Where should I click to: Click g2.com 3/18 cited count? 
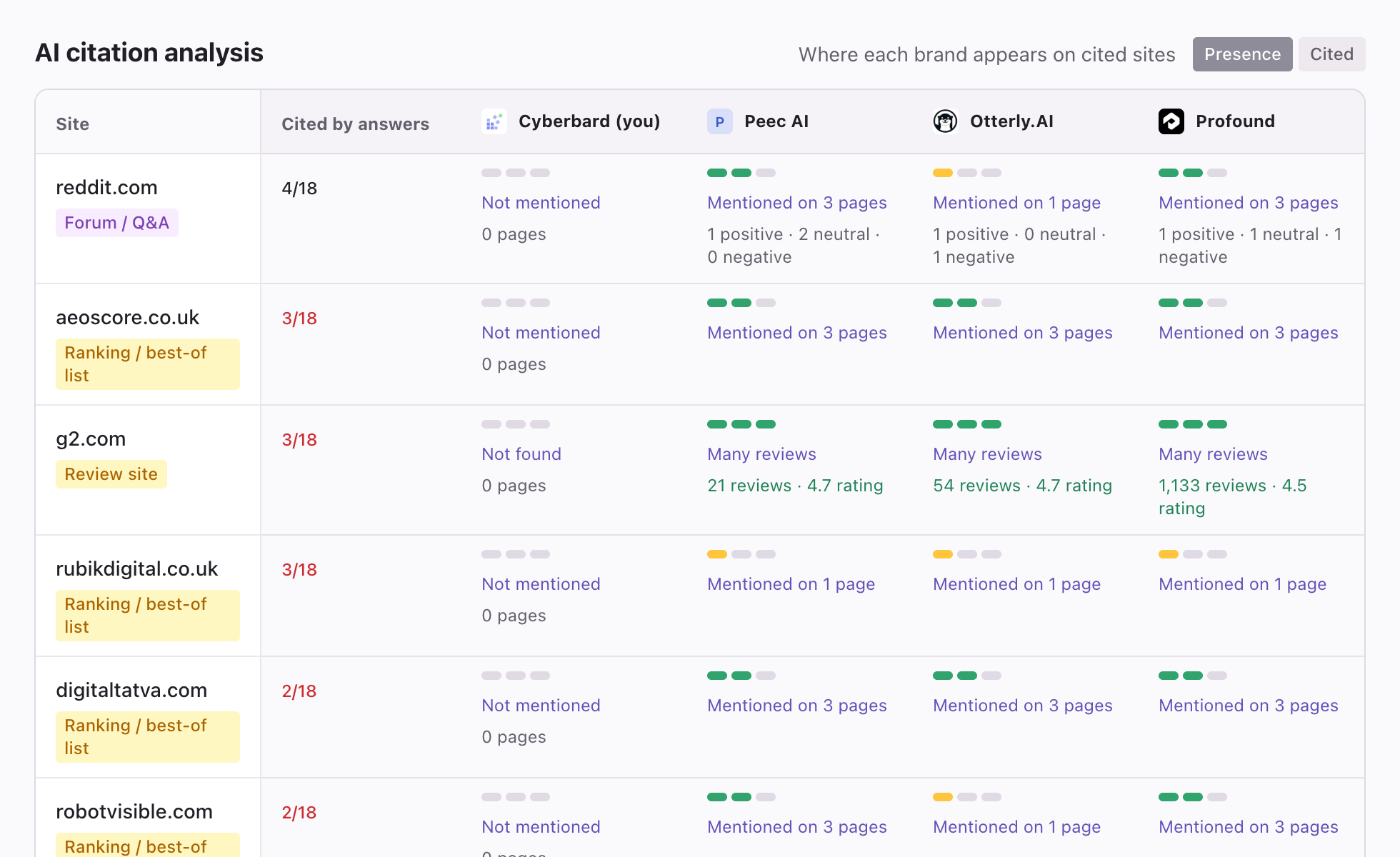coord(299,440)
